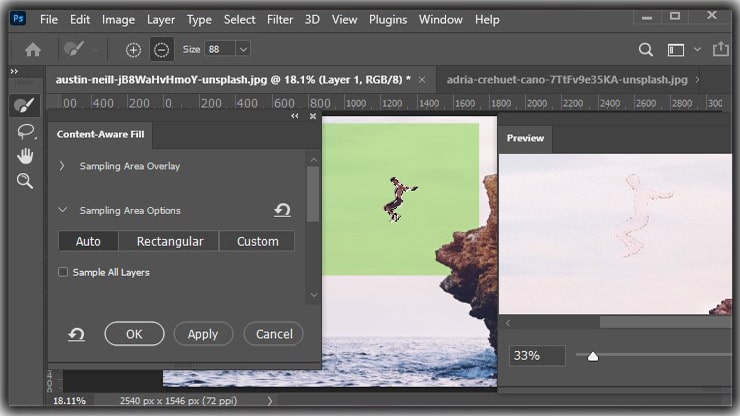Close the austin-neill document tab
The width and height of the screenshot is (740, 416).
point(422,80)
